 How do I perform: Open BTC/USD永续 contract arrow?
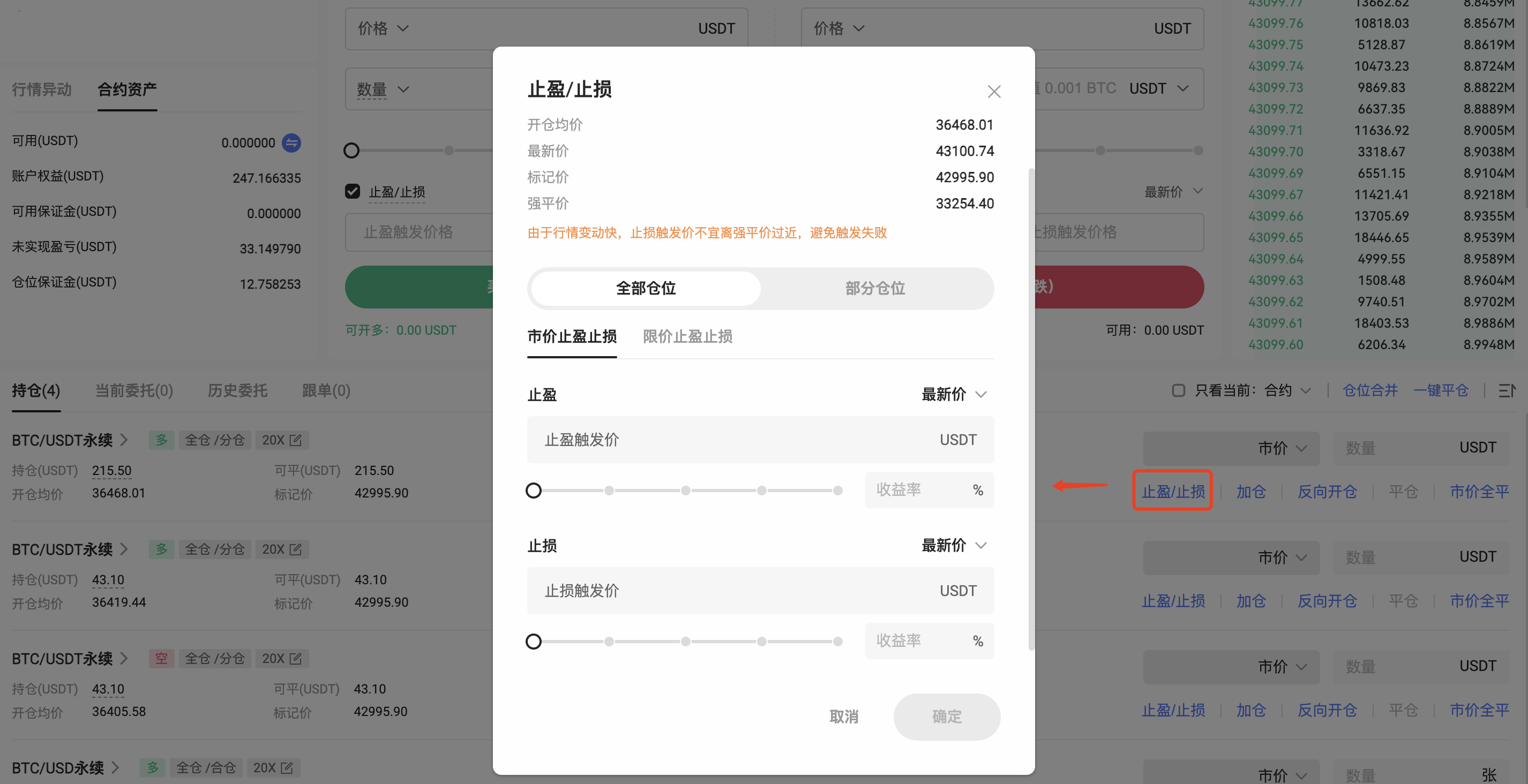pos(115,767)
